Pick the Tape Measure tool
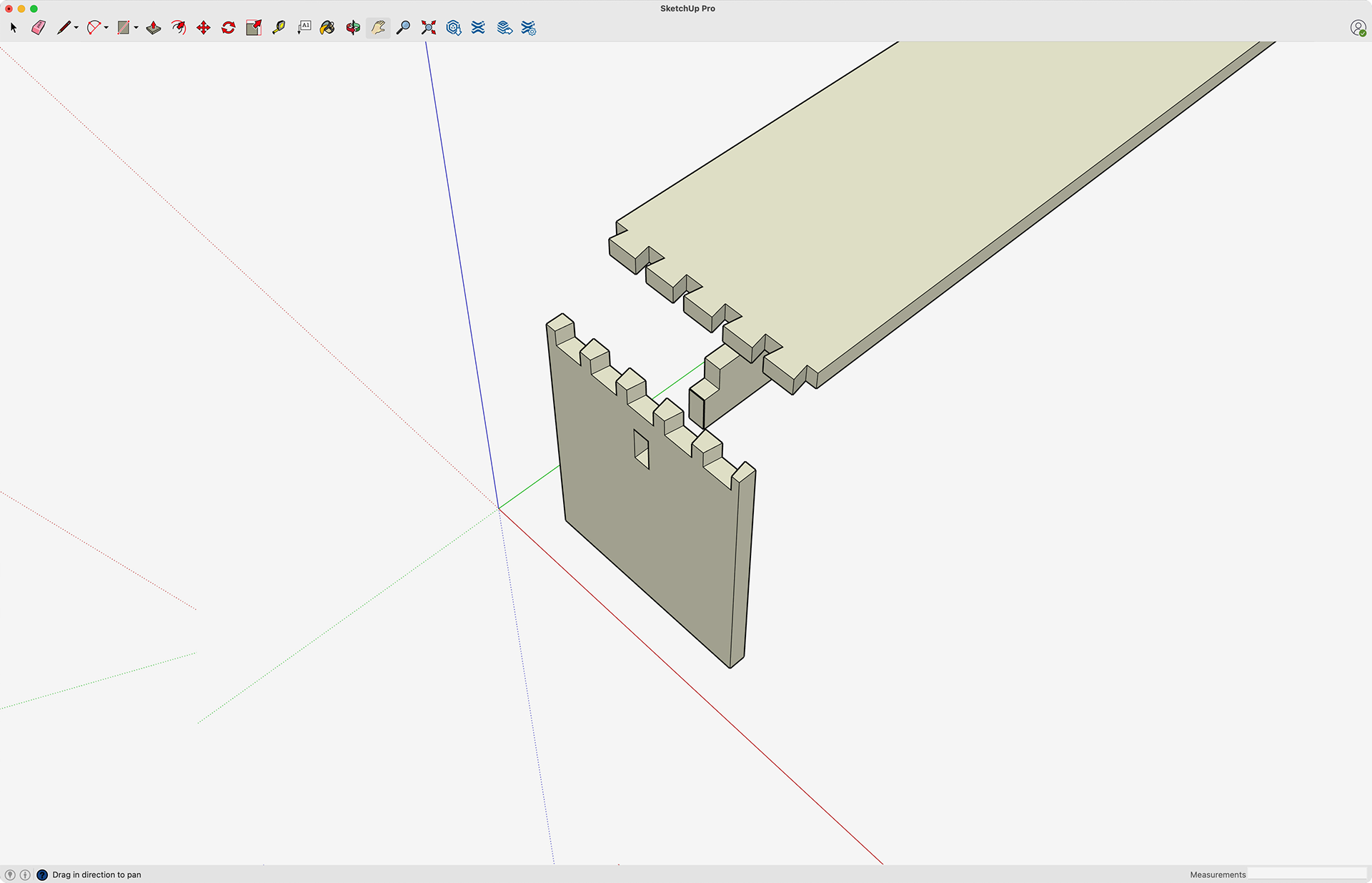This screenshot has height=883, width=1372. [x=279, y=28]
